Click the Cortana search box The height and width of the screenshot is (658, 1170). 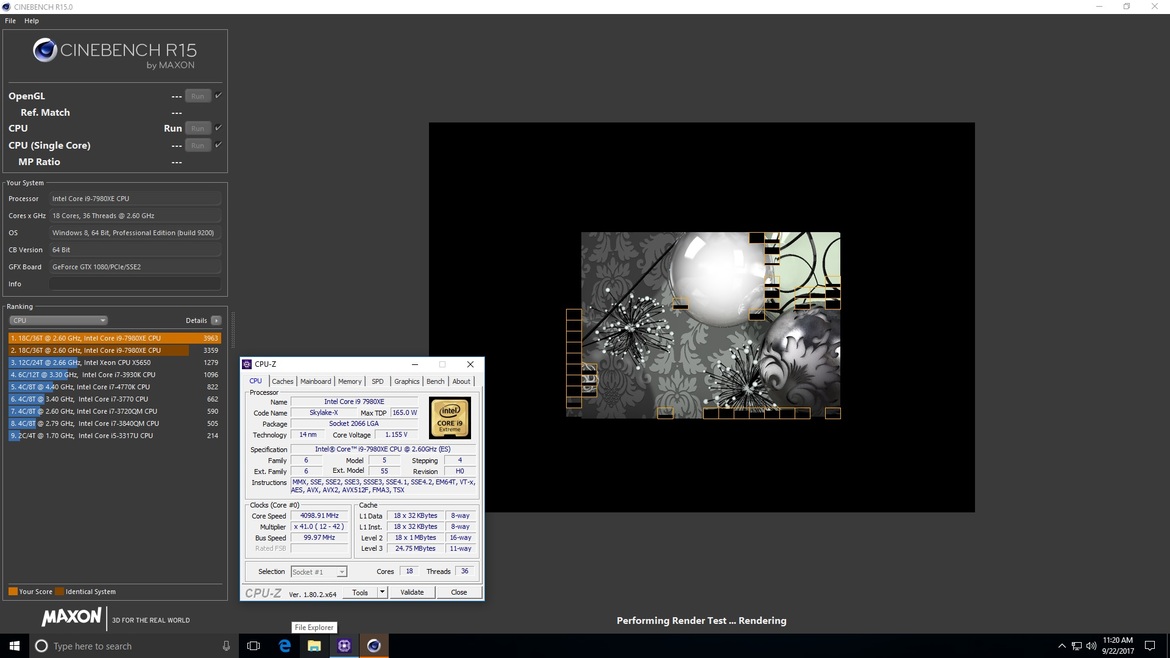[x=134, y=646]
